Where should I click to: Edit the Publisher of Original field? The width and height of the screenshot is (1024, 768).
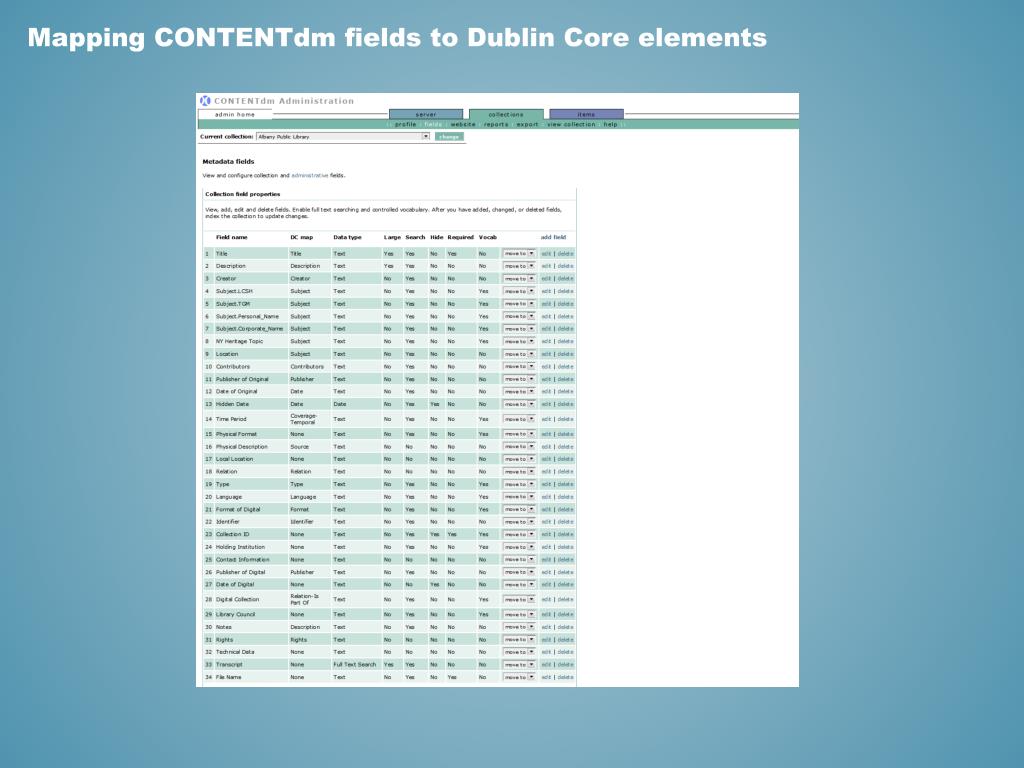(x=546, y=379)
